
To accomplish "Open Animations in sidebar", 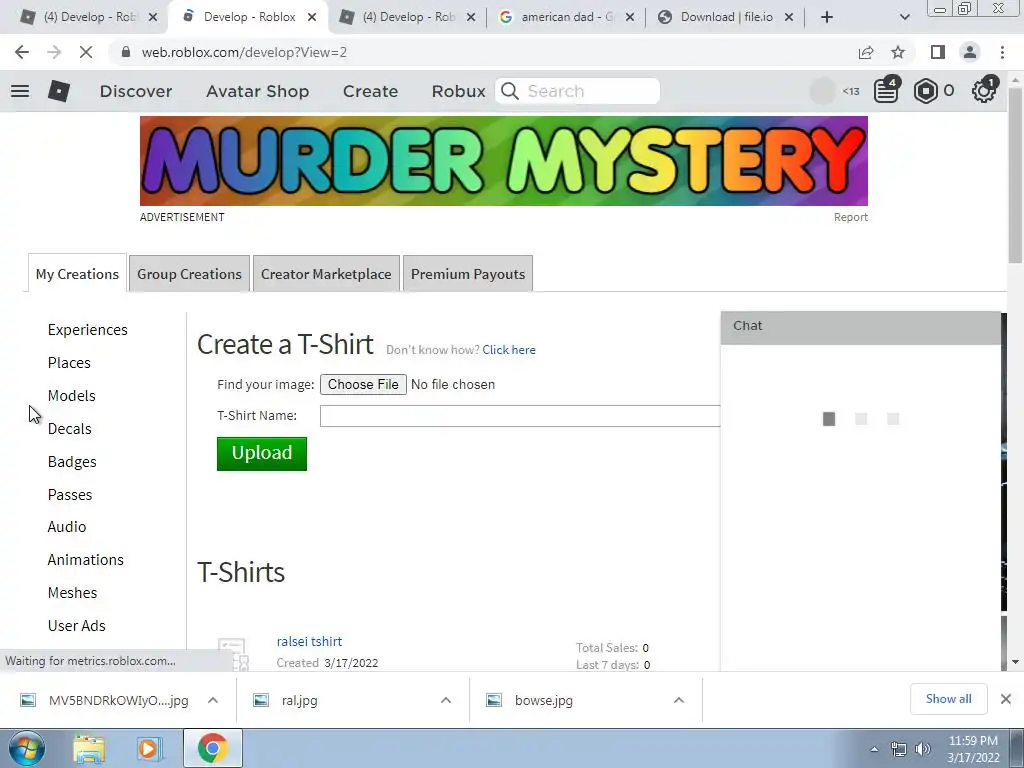I will (x=86, y=560).
